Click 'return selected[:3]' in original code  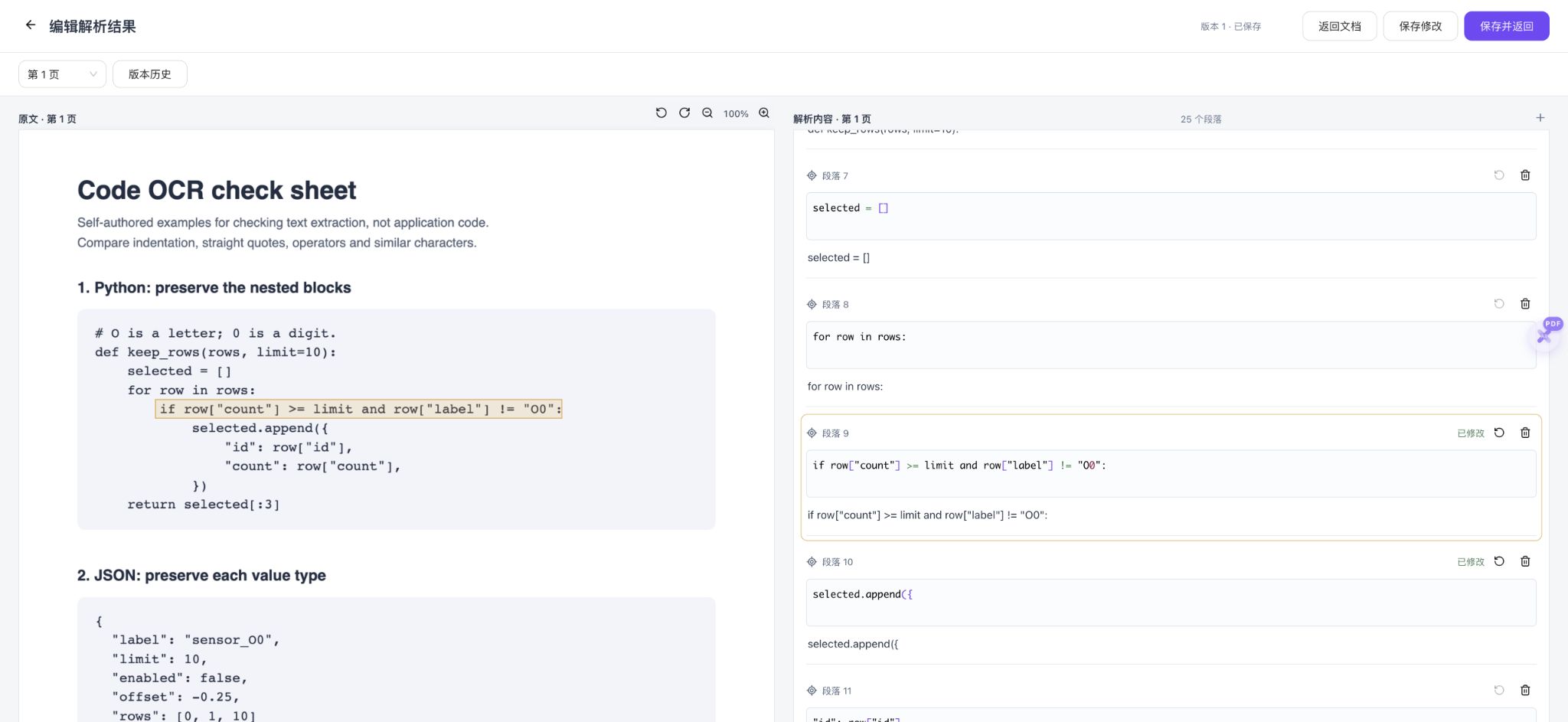coord(204,505)
